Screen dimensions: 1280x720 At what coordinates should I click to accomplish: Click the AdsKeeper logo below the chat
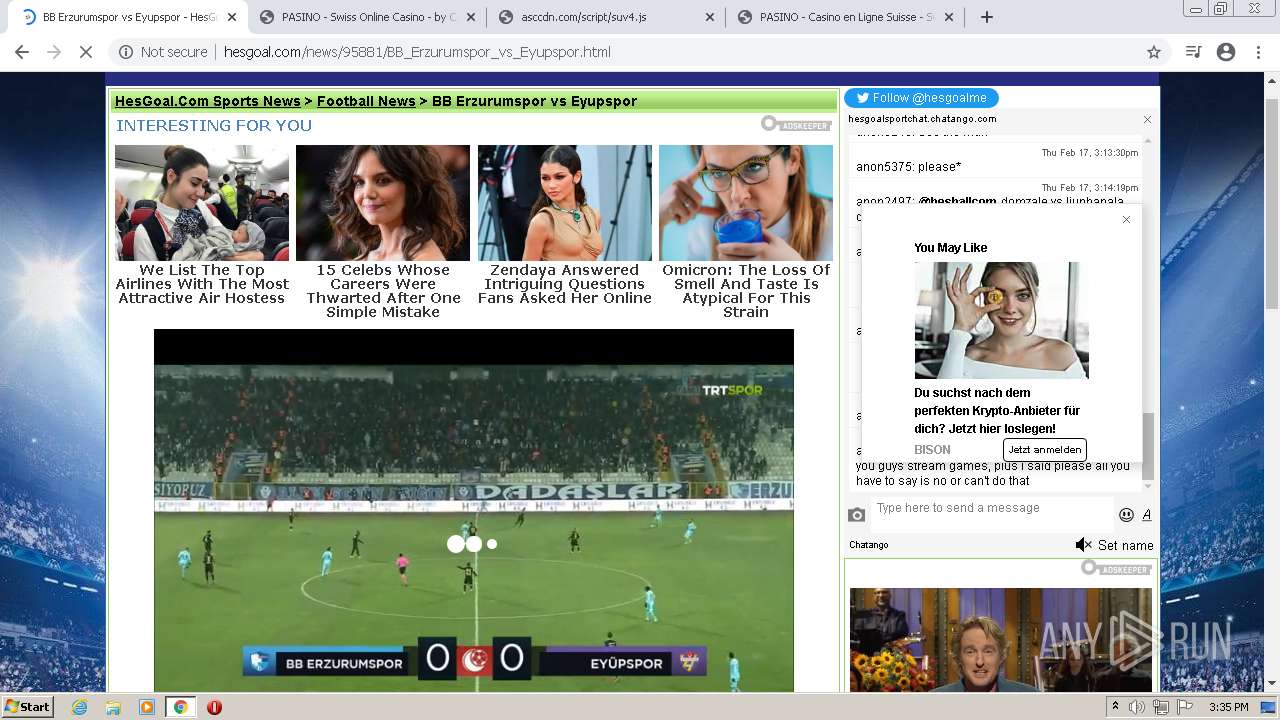tap(1116, 568)
